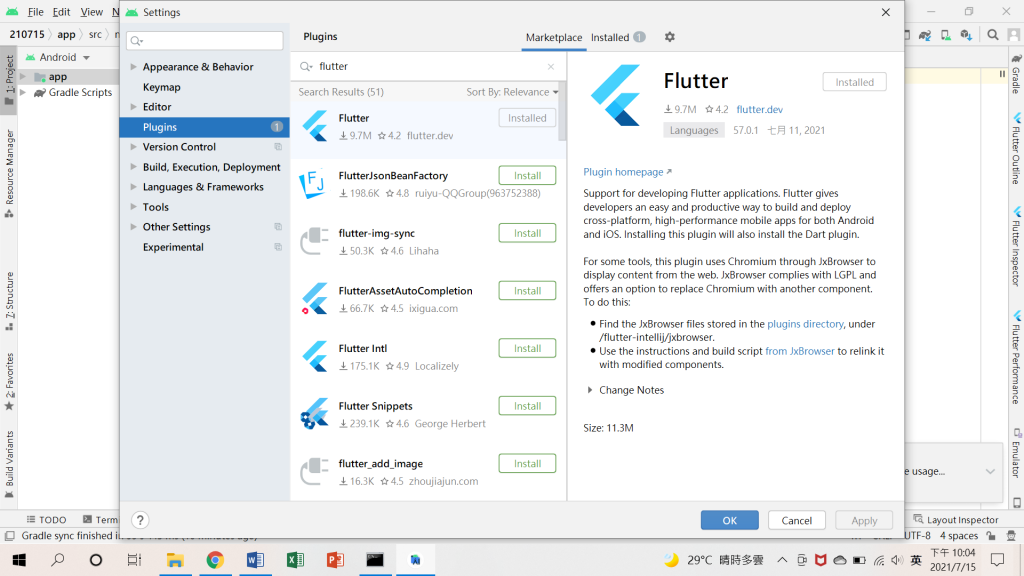Open the Favorites side tab
The image size is (1024, 576).
[x=9, y=381]
